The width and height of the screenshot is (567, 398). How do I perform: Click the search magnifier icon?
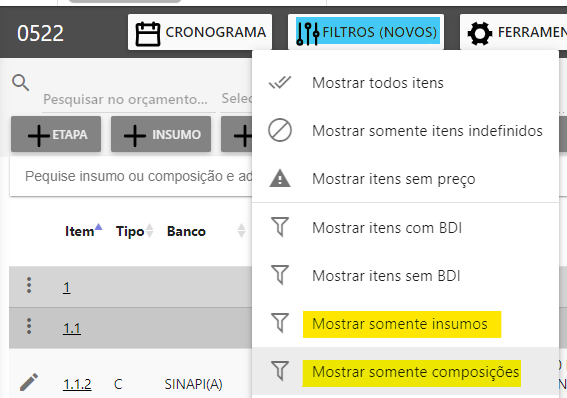20,83
